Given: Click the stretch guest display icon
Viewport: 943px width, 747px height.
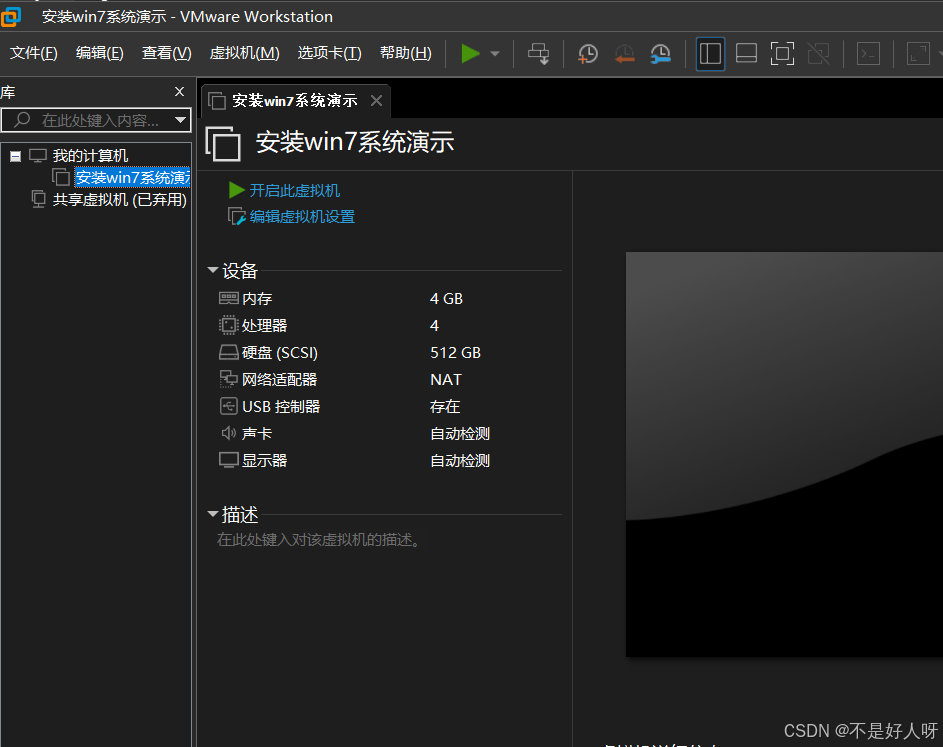Looking at the screenshot, I should pos(918,54).
